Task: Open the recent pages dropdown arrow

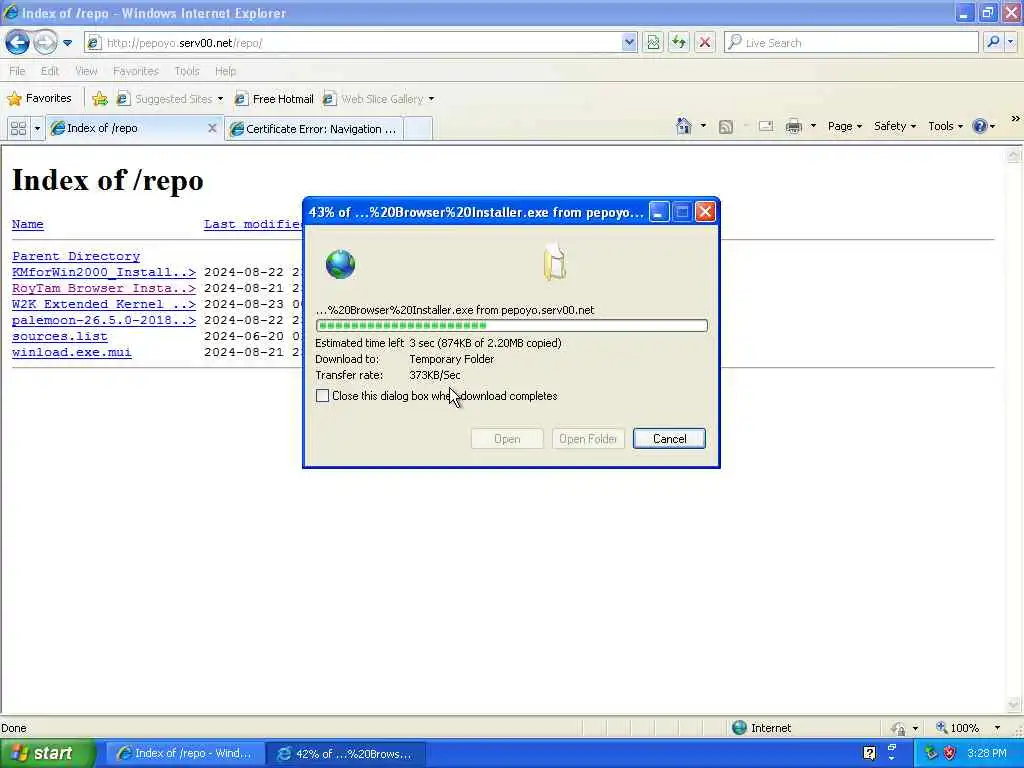Action: click(x=67, y=43)
